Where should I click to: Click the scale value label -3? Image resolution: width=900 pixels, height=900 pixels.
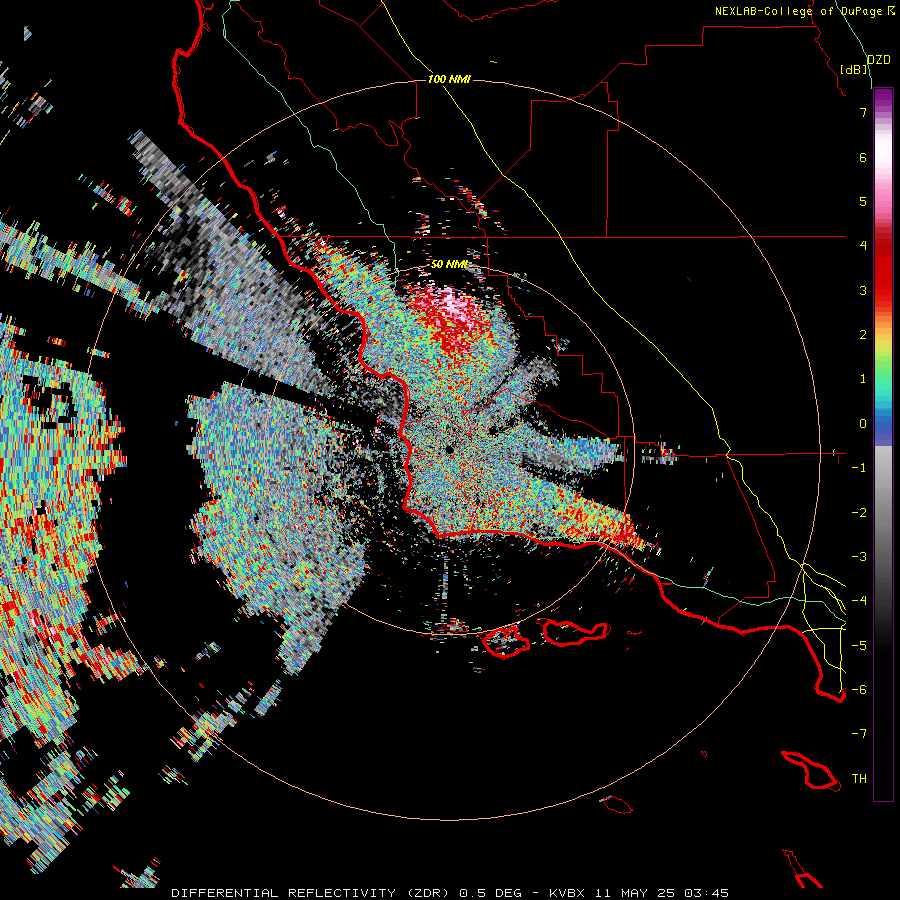point(859,557)
